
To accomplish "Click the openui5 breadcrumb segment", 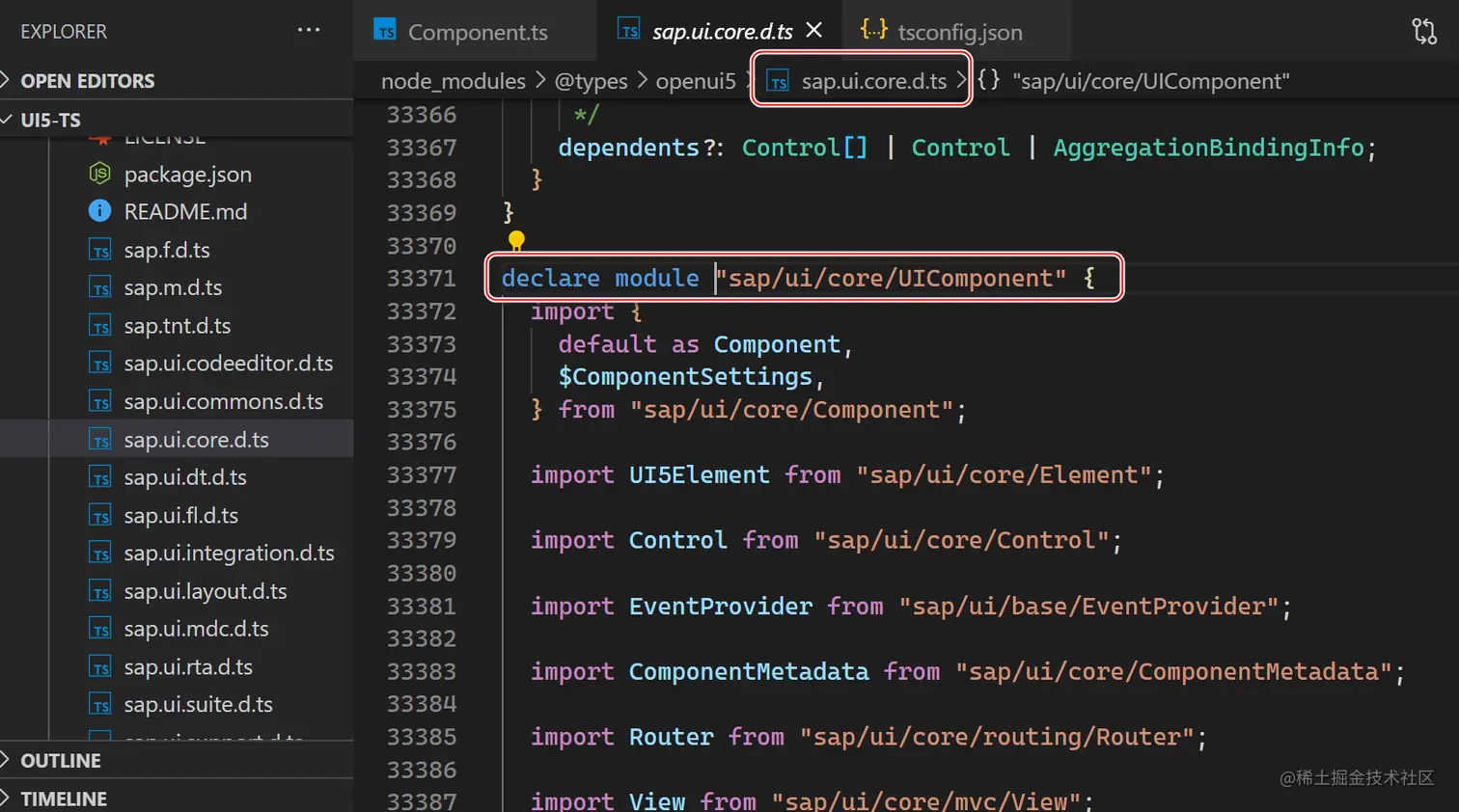I will click(x=696, y=81).
